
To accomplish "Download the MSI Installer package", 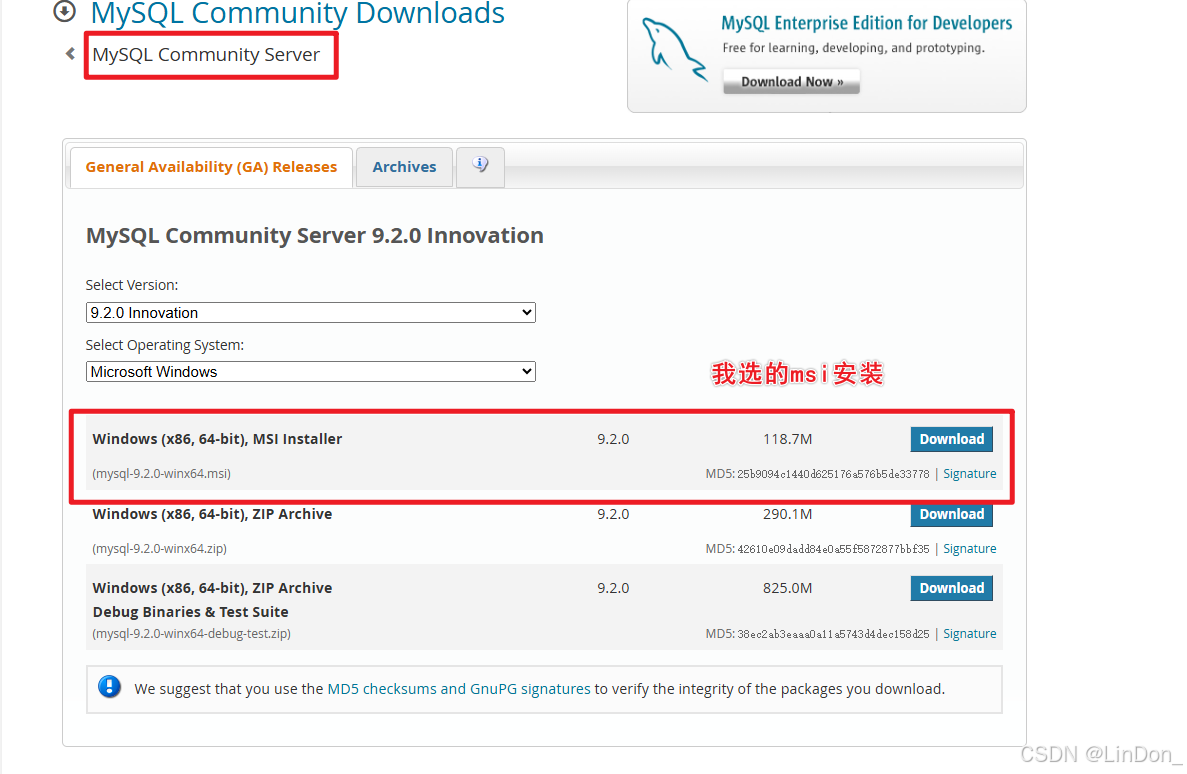I will (x=952, y=439).
